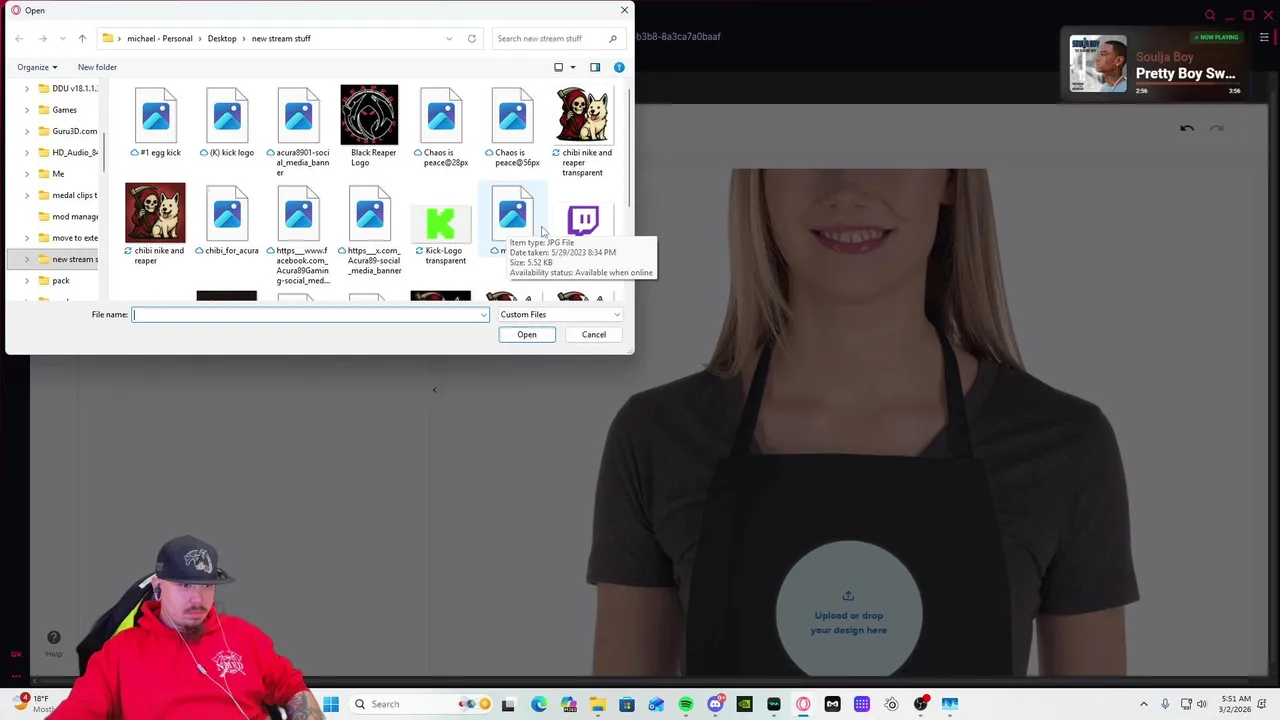Expand the address bar history dropdown
Screen dimensions: 1280x720
(449, 38)
